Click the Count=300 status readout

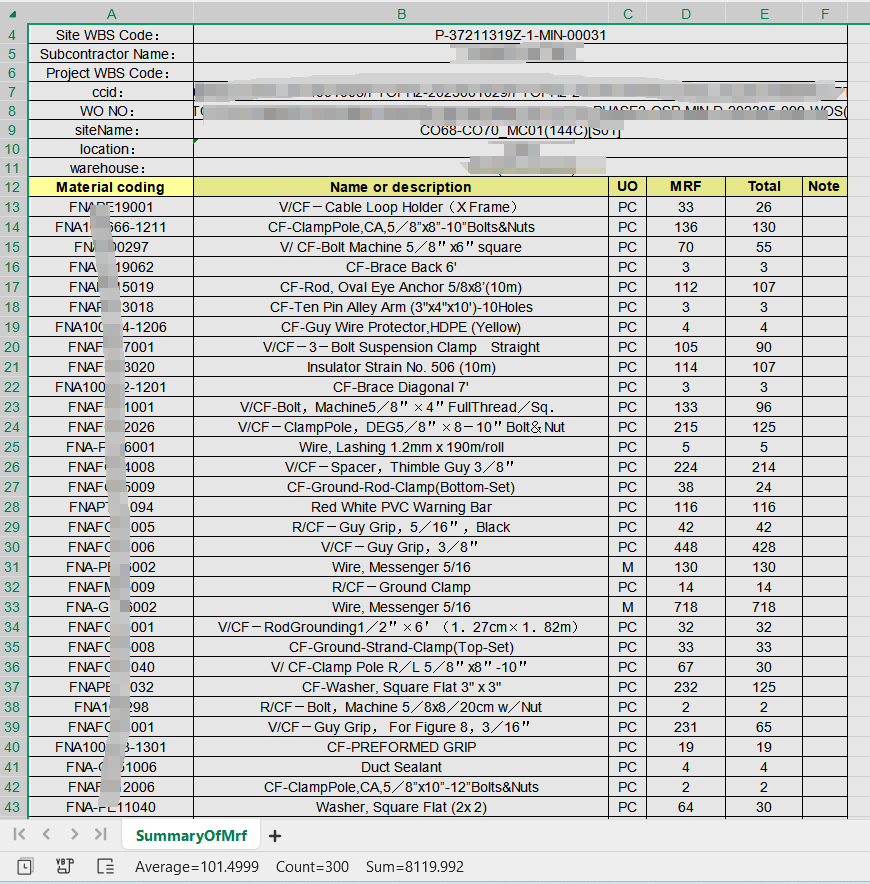pyautogui.click(x=312, y=867)
